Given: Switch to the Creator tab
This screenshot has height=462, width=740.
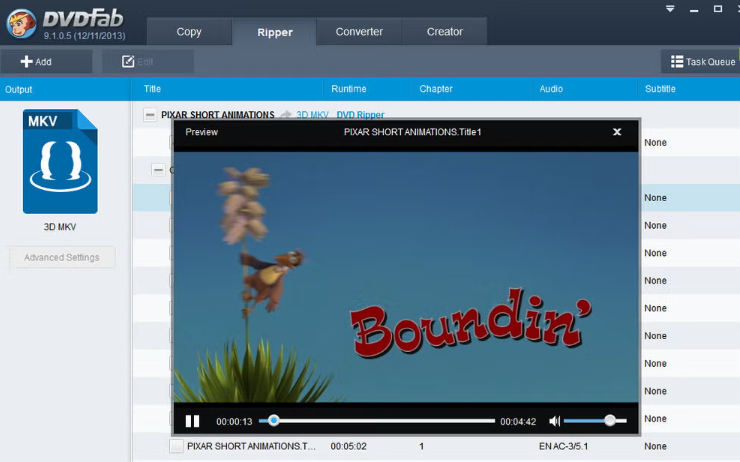Looking at the screenshot, I should pos(445,32).
